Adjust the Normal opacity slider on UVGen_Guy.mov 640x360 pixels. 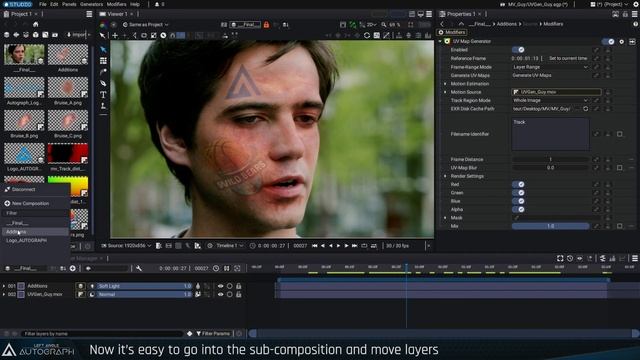click(144, 294)
